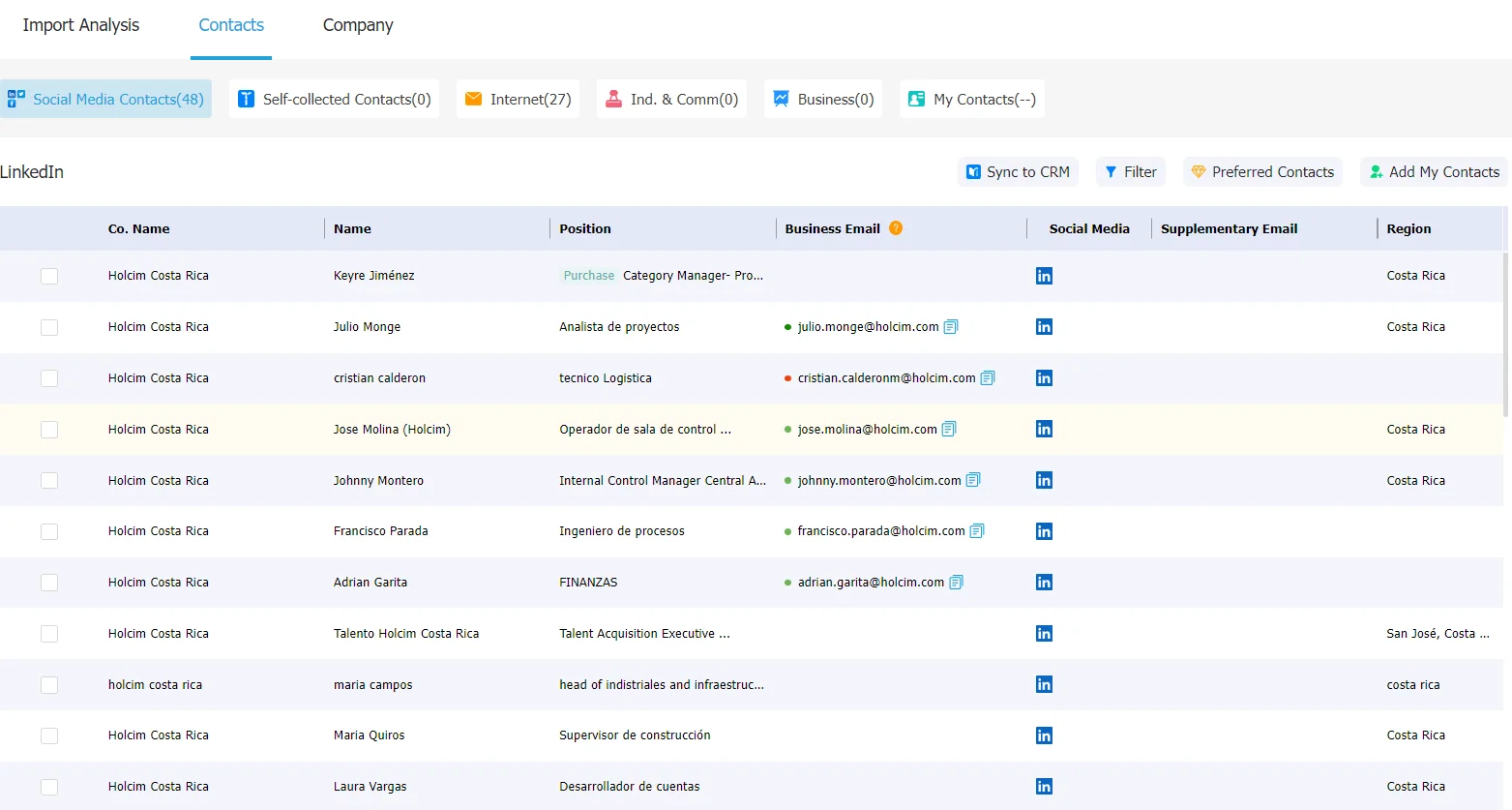Open the Preferred Contacts list
The width and height of the screenshot is (1512, 810).
pos(1262,171)
